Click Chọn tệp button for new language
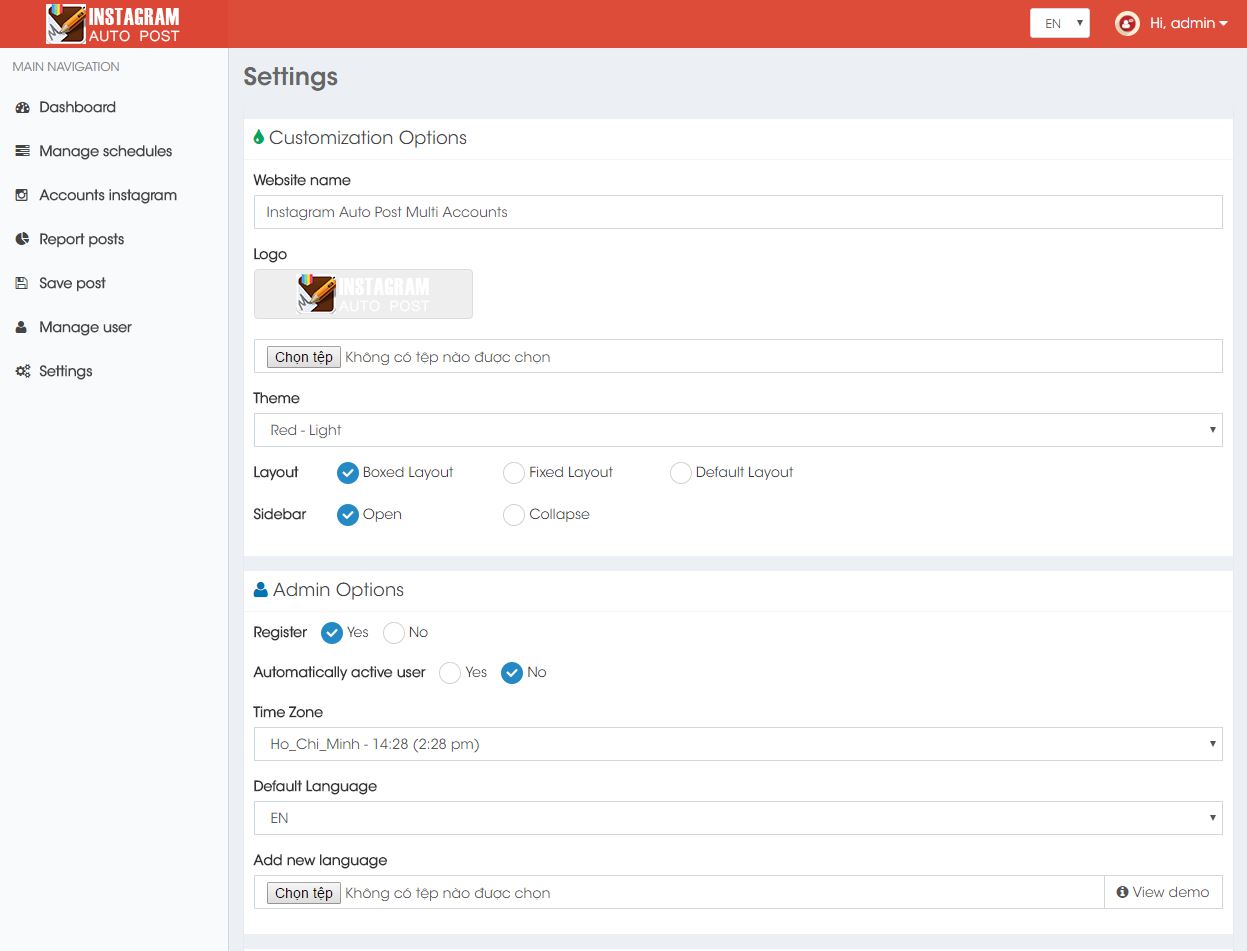Screen dimensions: 1247x951 coord(304,893)
